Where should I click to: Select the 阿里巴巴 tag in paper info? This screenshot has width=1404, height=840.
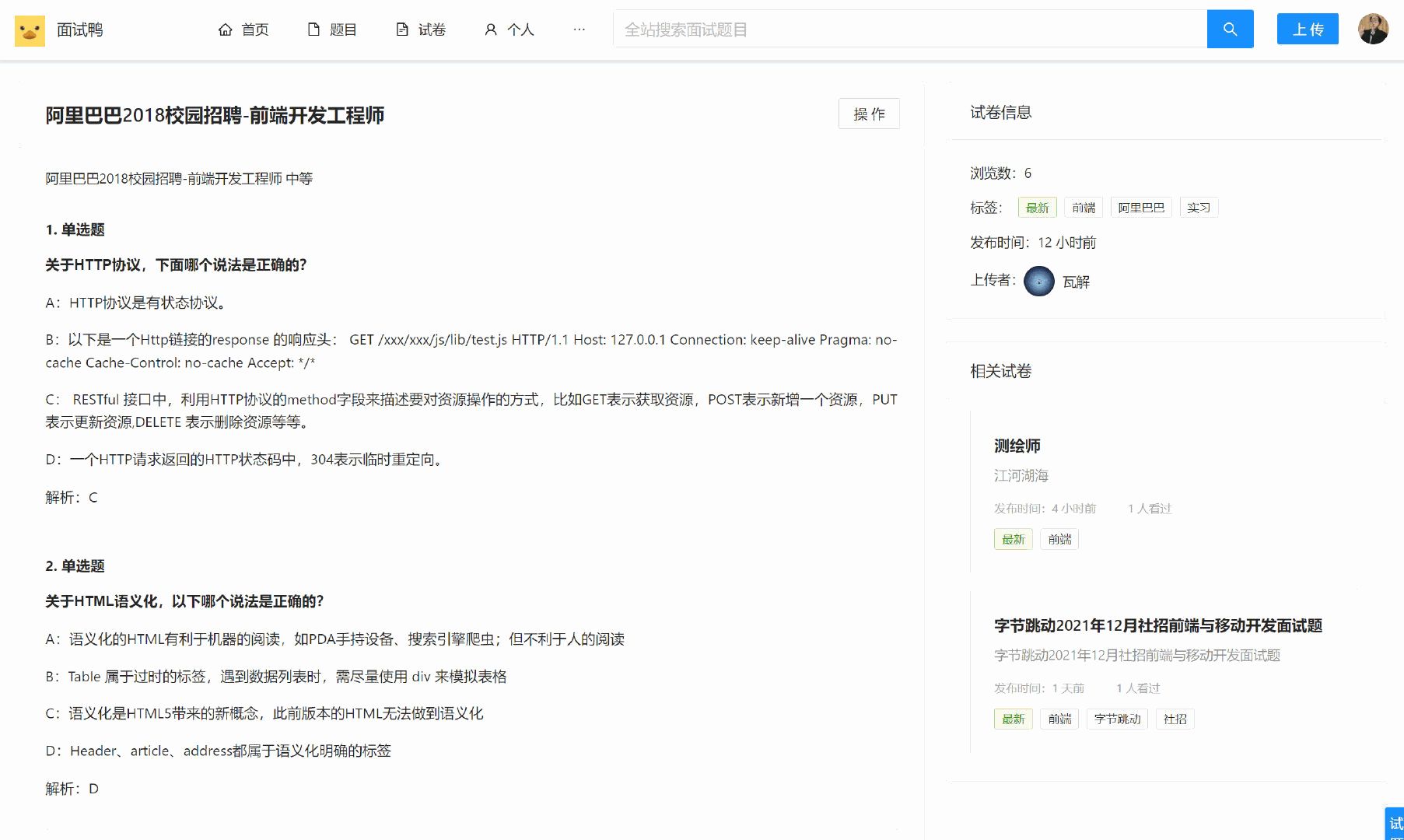[x=1140, y=208]
